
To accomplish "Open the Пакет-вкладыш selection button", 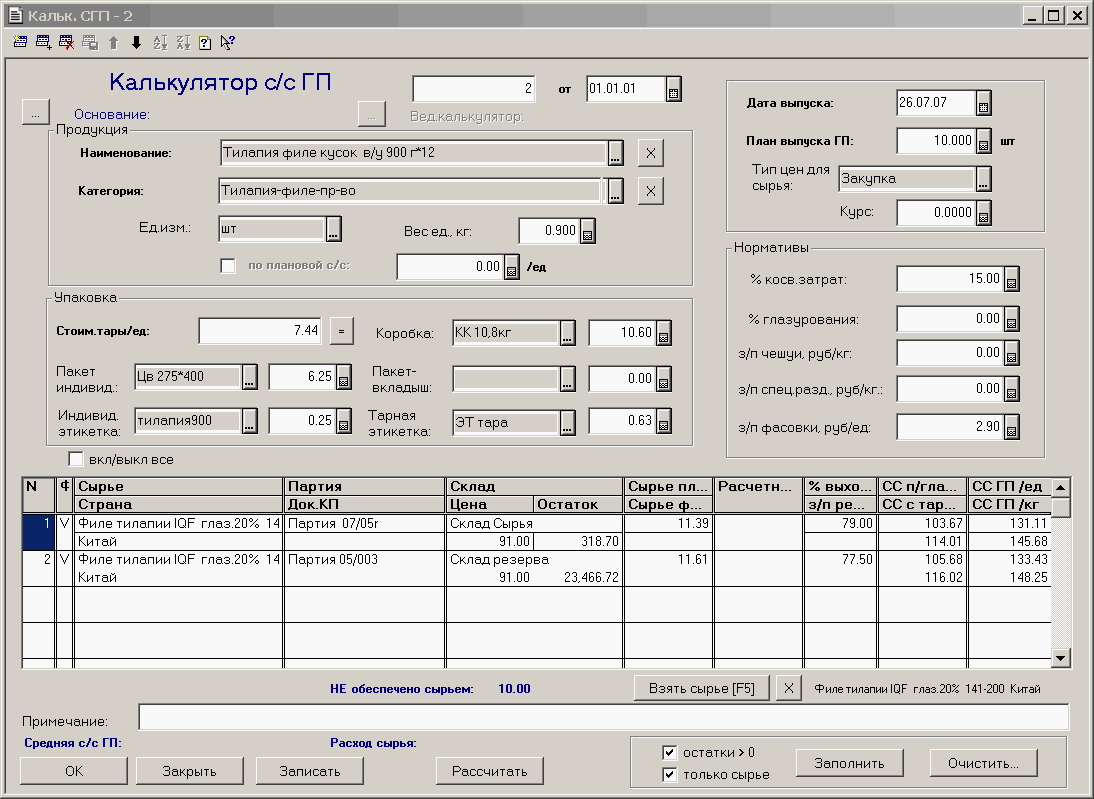I will (x=567, y=379).
